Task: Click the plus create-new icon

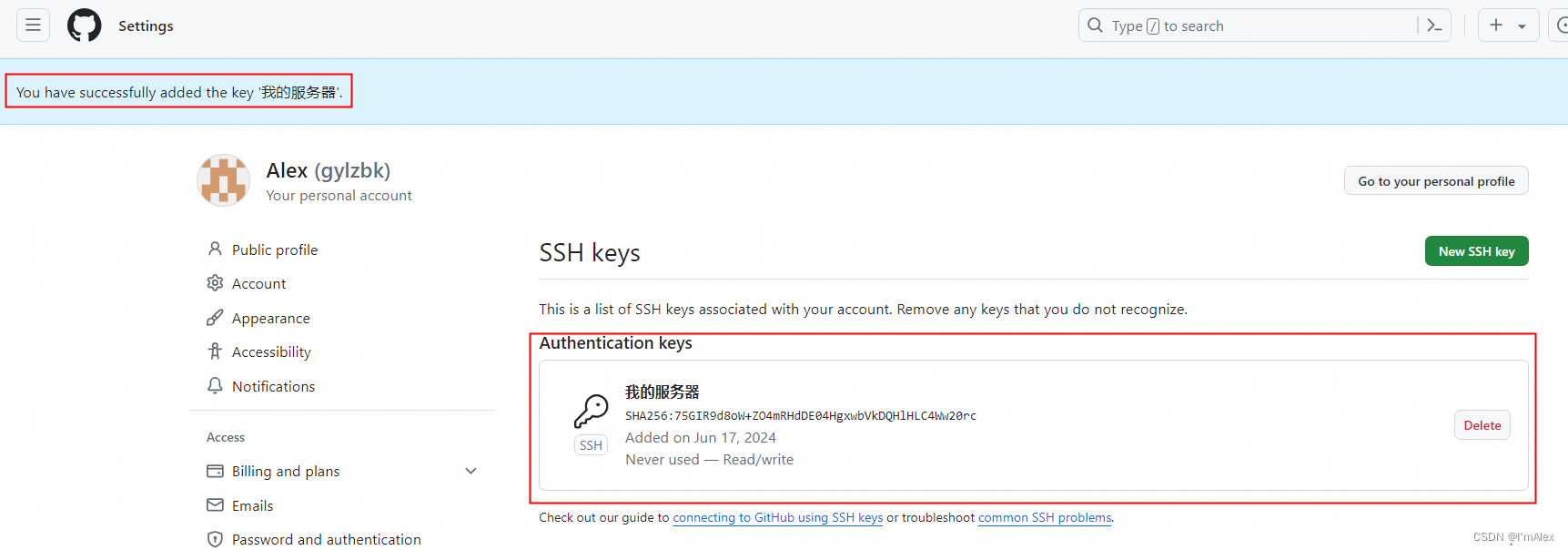Action: (x=1496, y=25)
